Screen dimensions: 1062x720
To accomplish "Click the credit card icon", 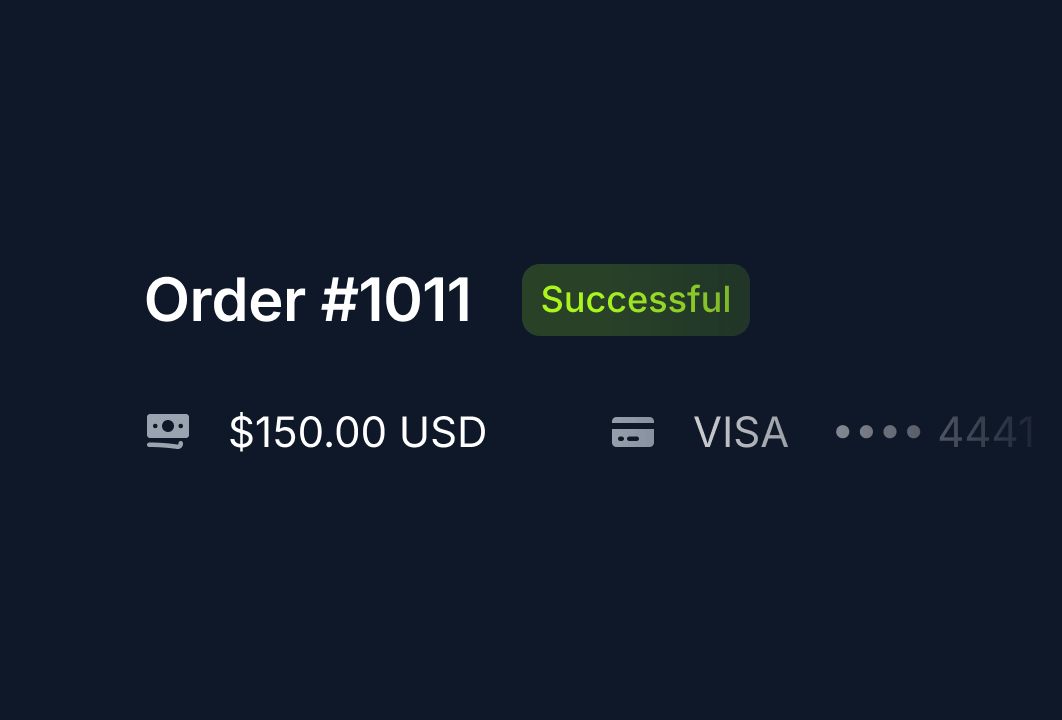I will pyautogui.click(x=632, y=432).
